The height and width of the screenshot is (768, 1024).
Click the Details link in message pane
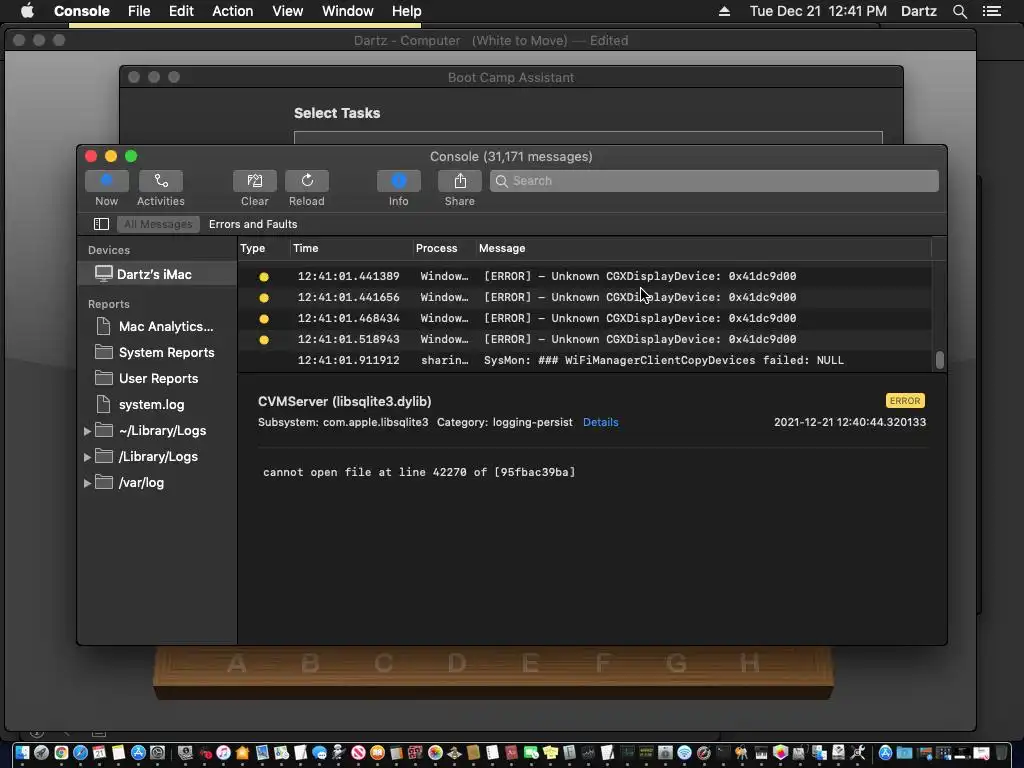point(601,423)
